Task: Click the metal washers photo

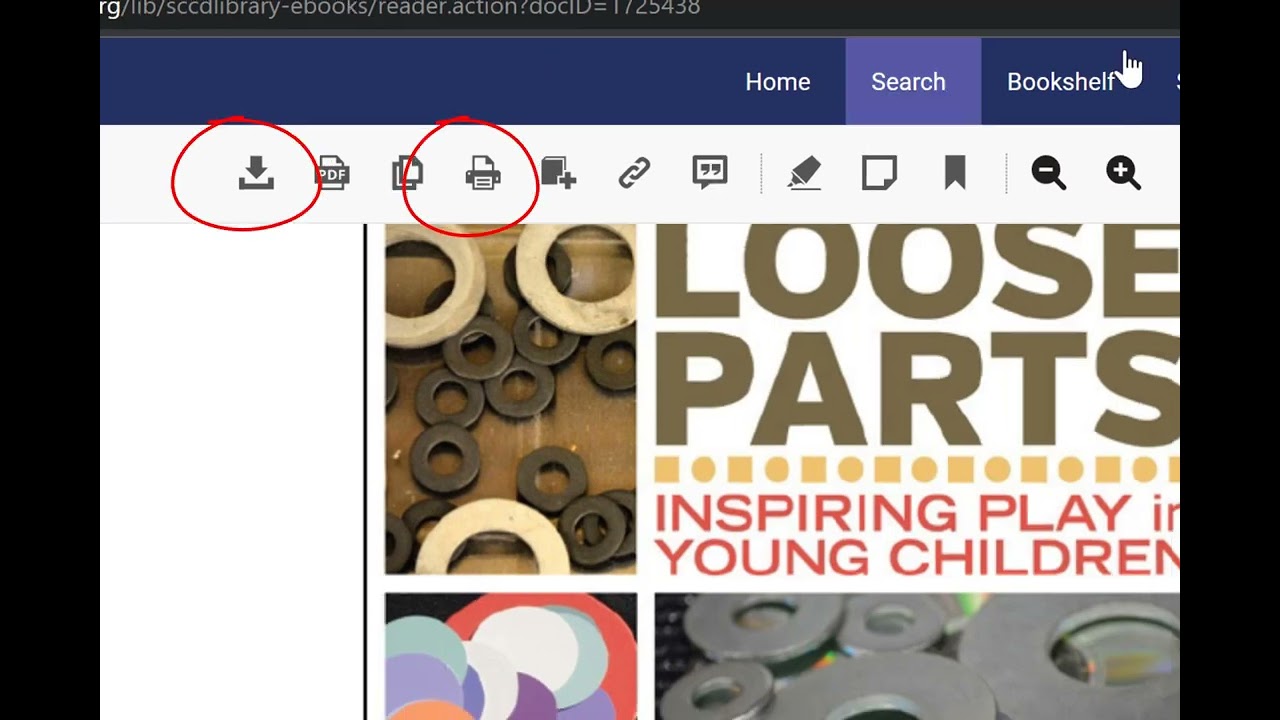Action: click(917, 656)
